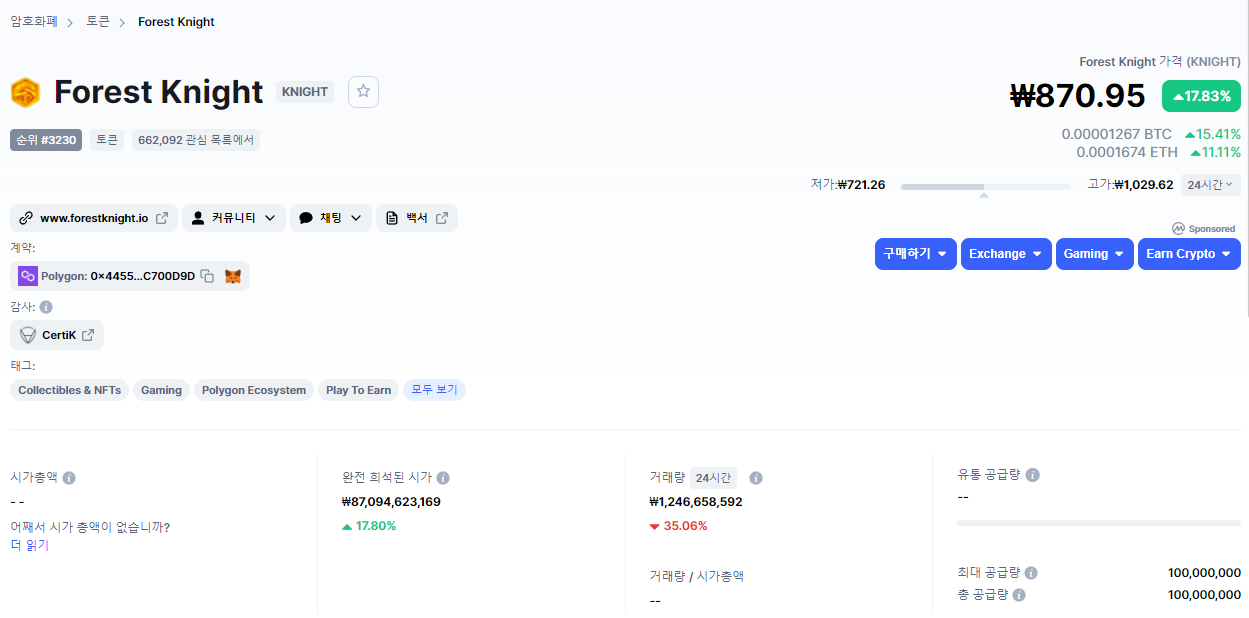The height and width of the screenshot is (618, 1249).
Task: Click the person icon in 커뮤니티
Action: coord(198,218)
